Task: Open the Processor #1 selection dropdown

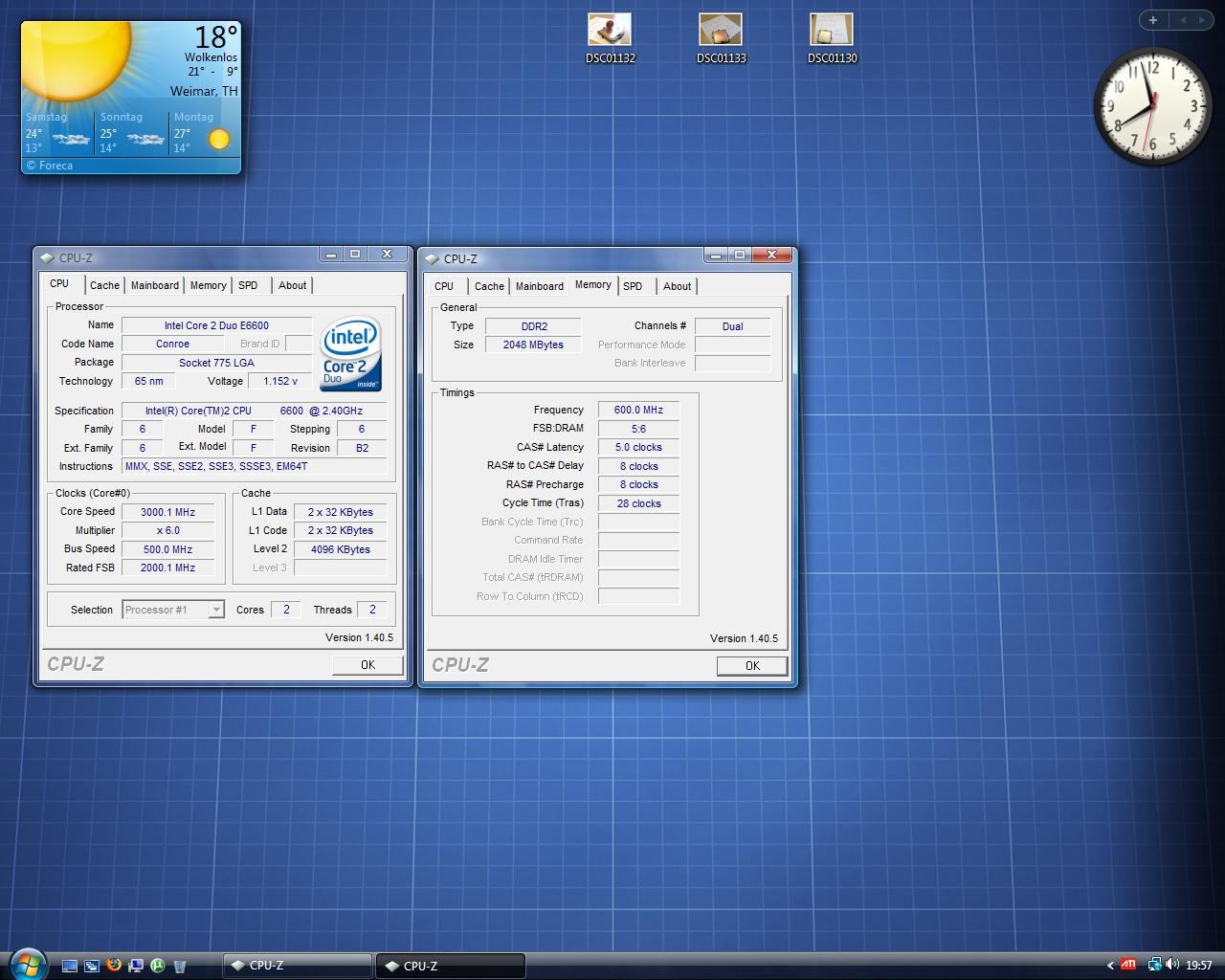Action: coord(173,610)
